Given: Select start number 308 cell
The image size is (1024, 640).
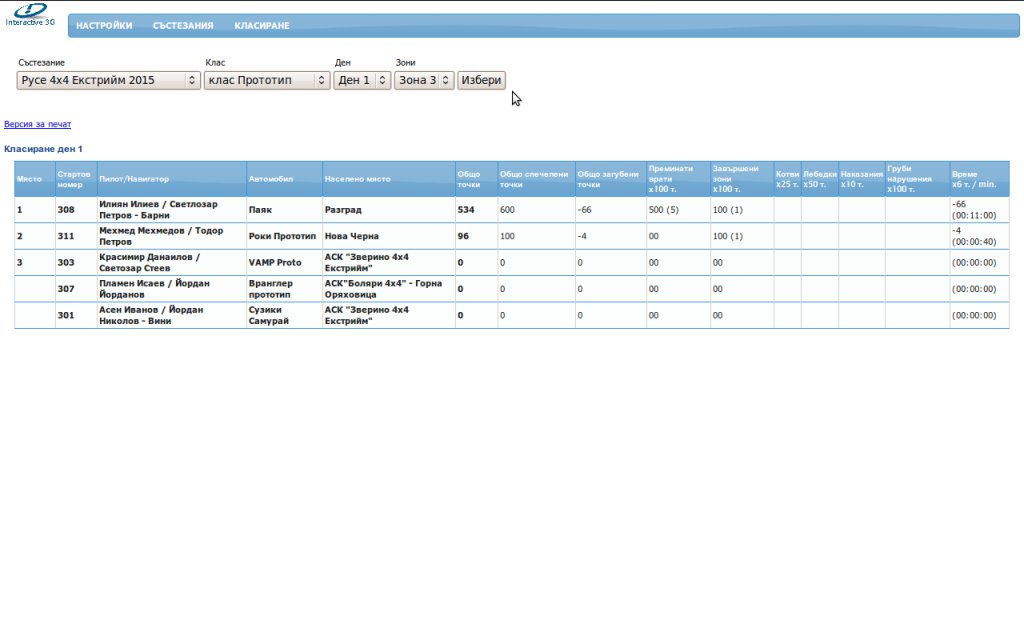Looking at the screenshot, I should (x=76, y=210).
